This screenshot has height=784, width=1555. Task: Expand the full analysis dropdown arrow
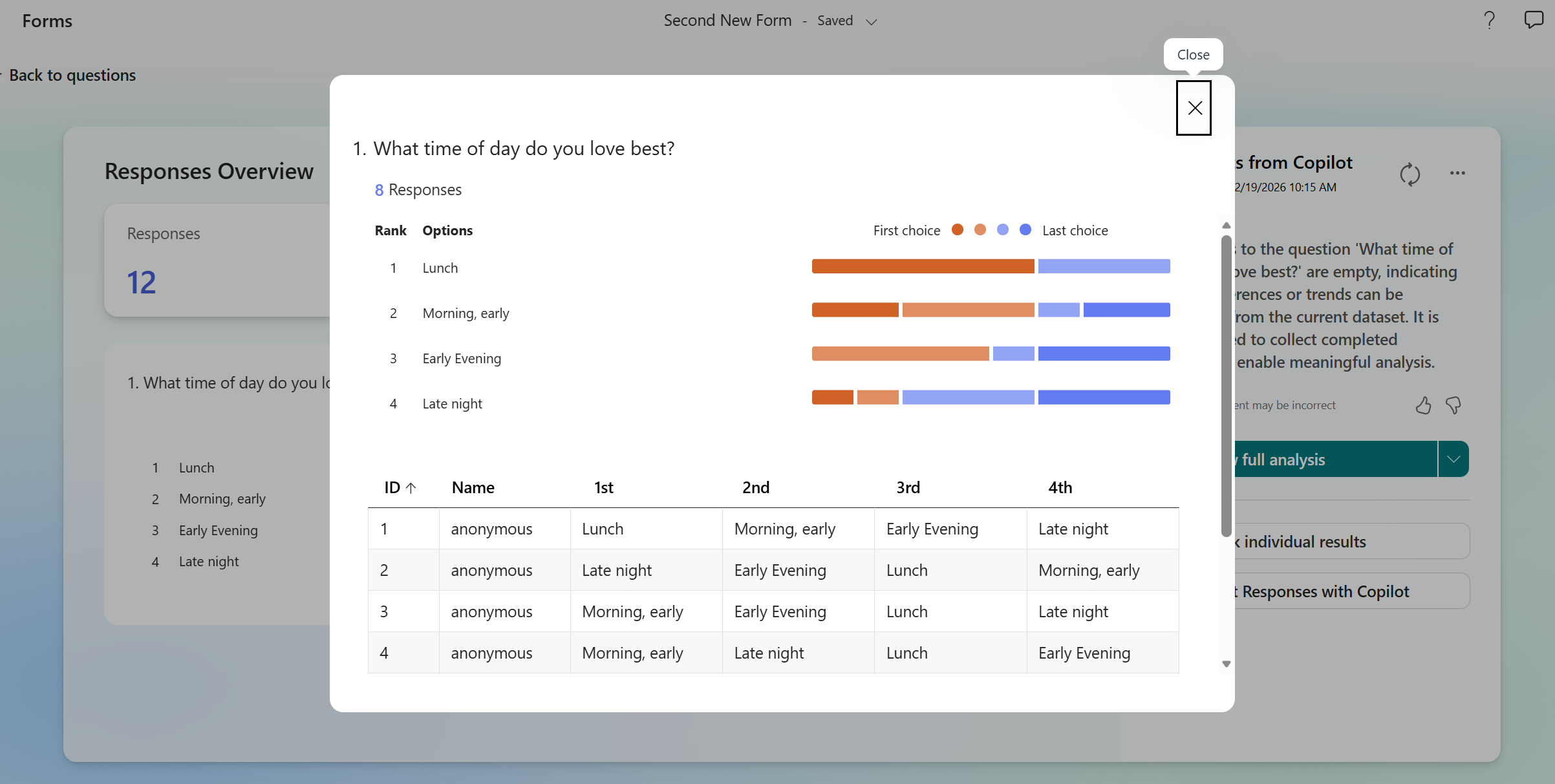click(x=1453, y=460)
